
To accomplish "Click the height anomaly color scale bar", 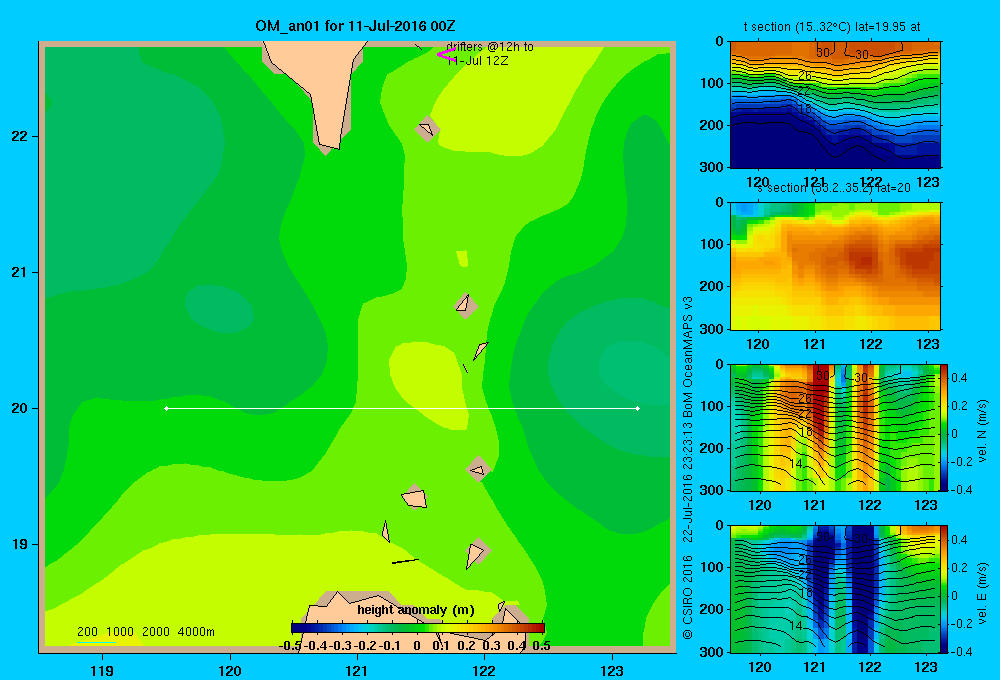I will (418, 628).
